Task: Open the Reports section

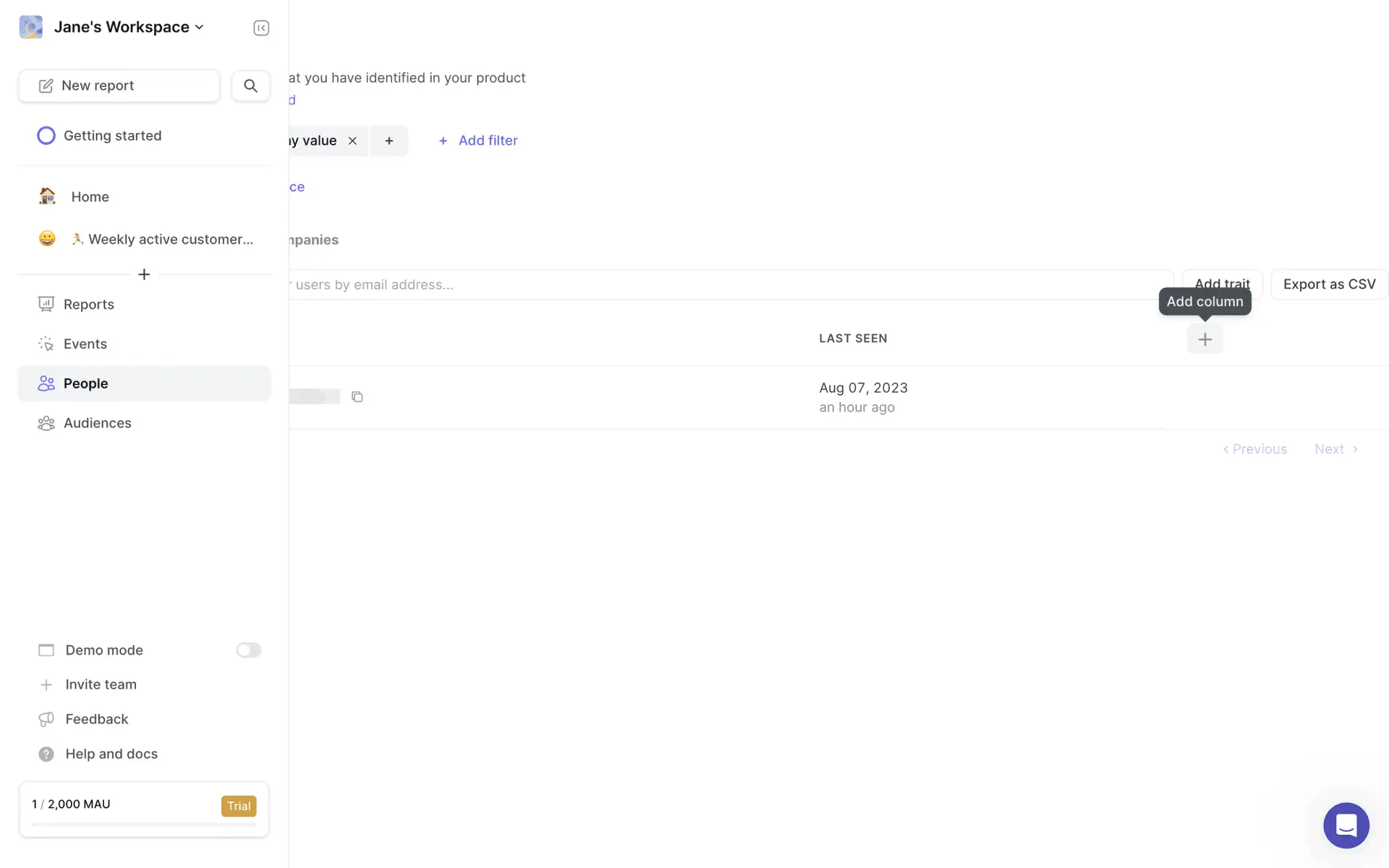Action: (88, 305)
